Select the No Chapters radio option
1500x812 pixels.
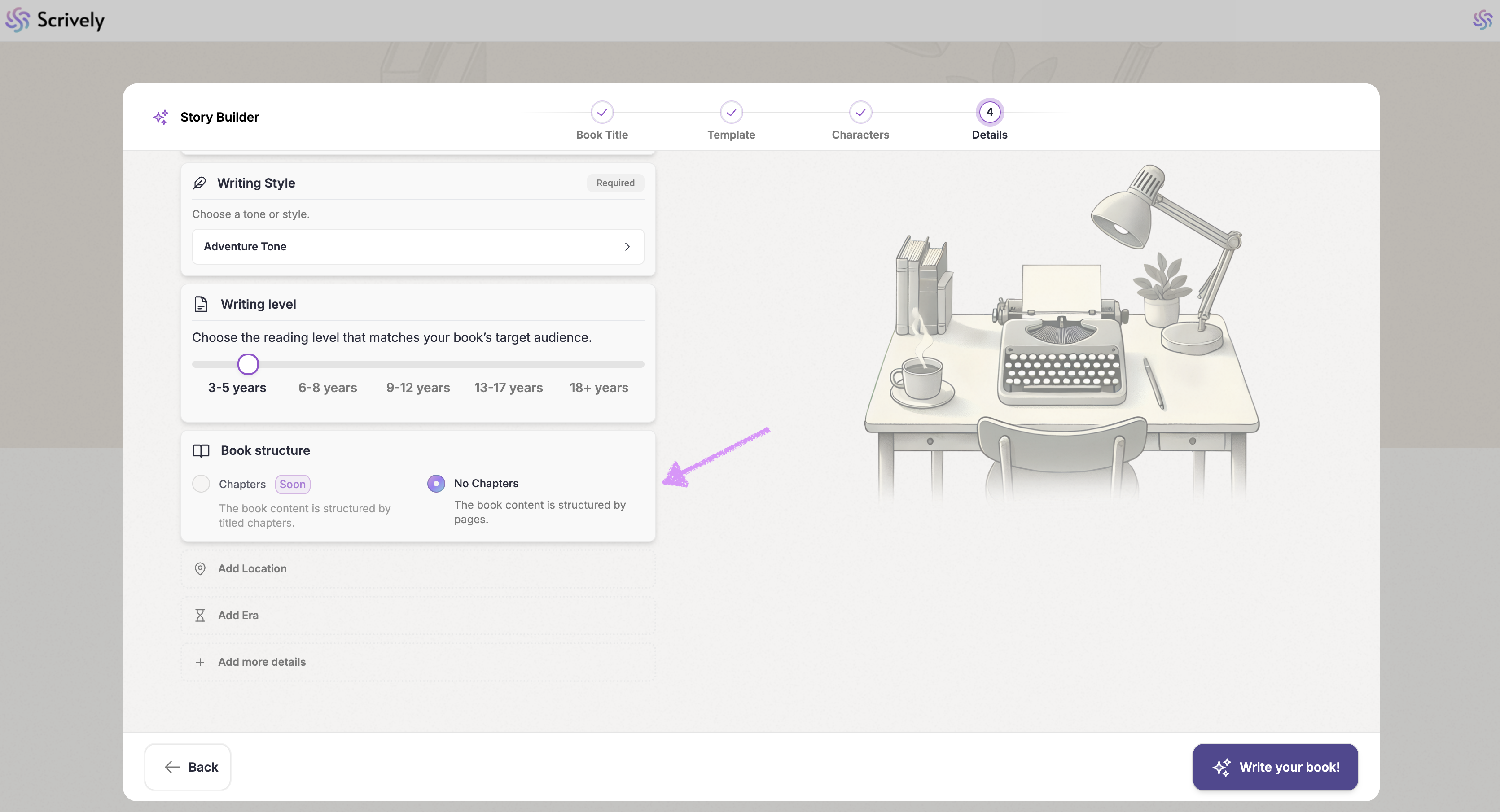pyautogui.click(x=436, y=484)
